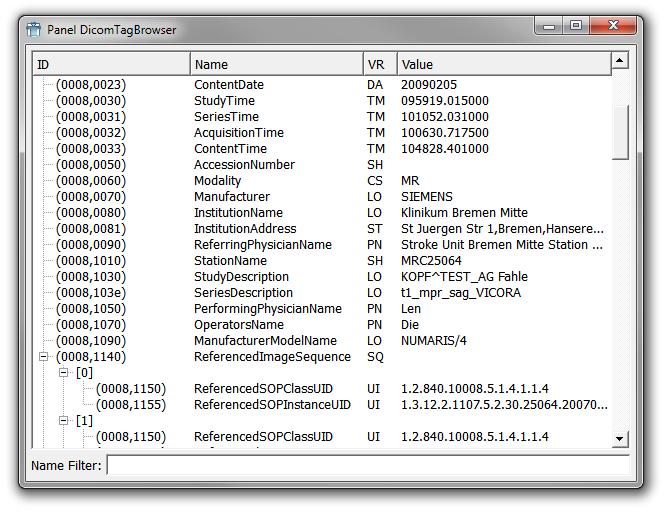Collapse the [1] sequence item
The width and height of the screenshot is (669, 512).
tap(64, 421)
